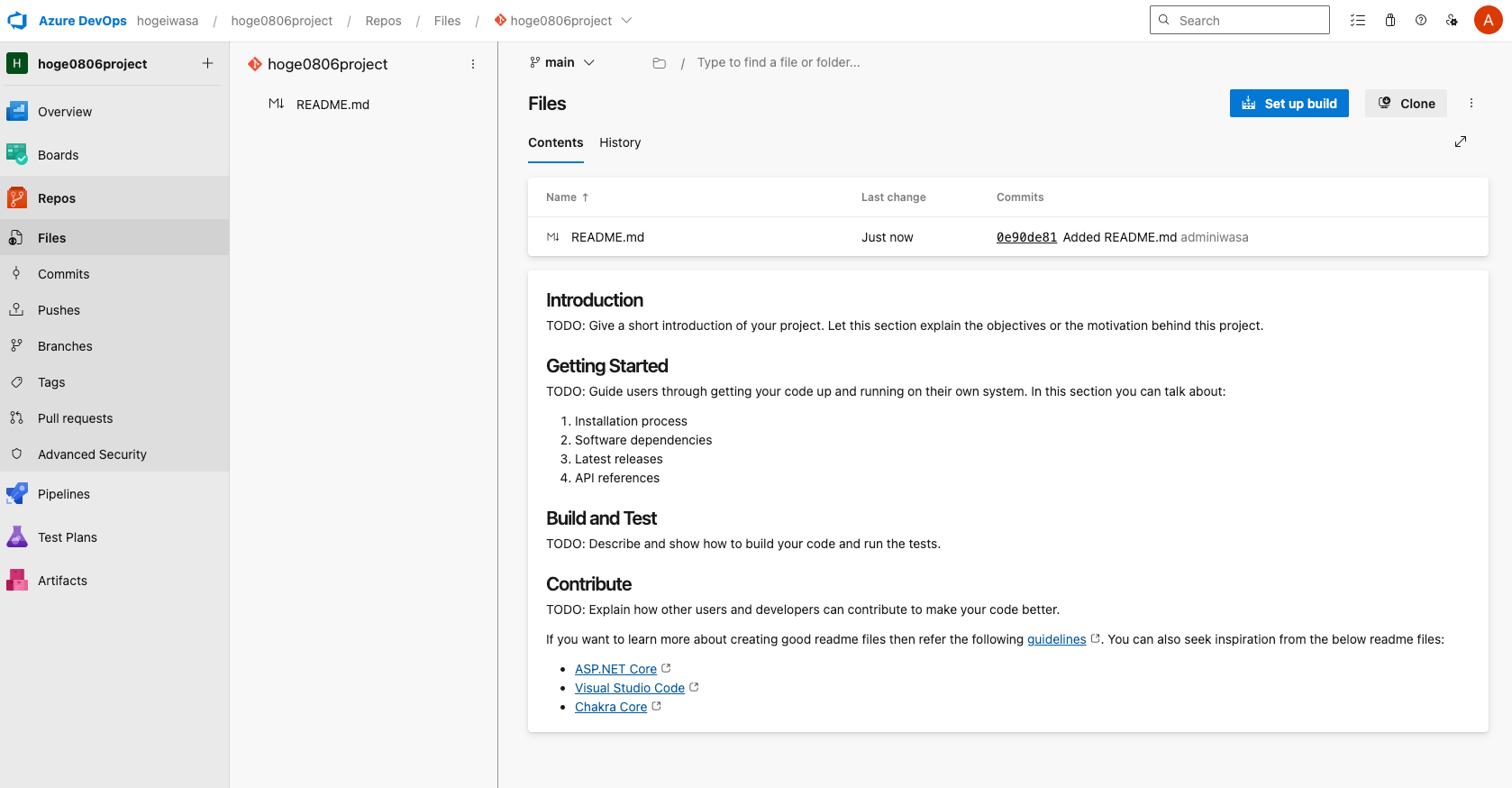Switch to the Contents tab
The height and width of the screenshot is (788, 1512).
pos(556,142)
